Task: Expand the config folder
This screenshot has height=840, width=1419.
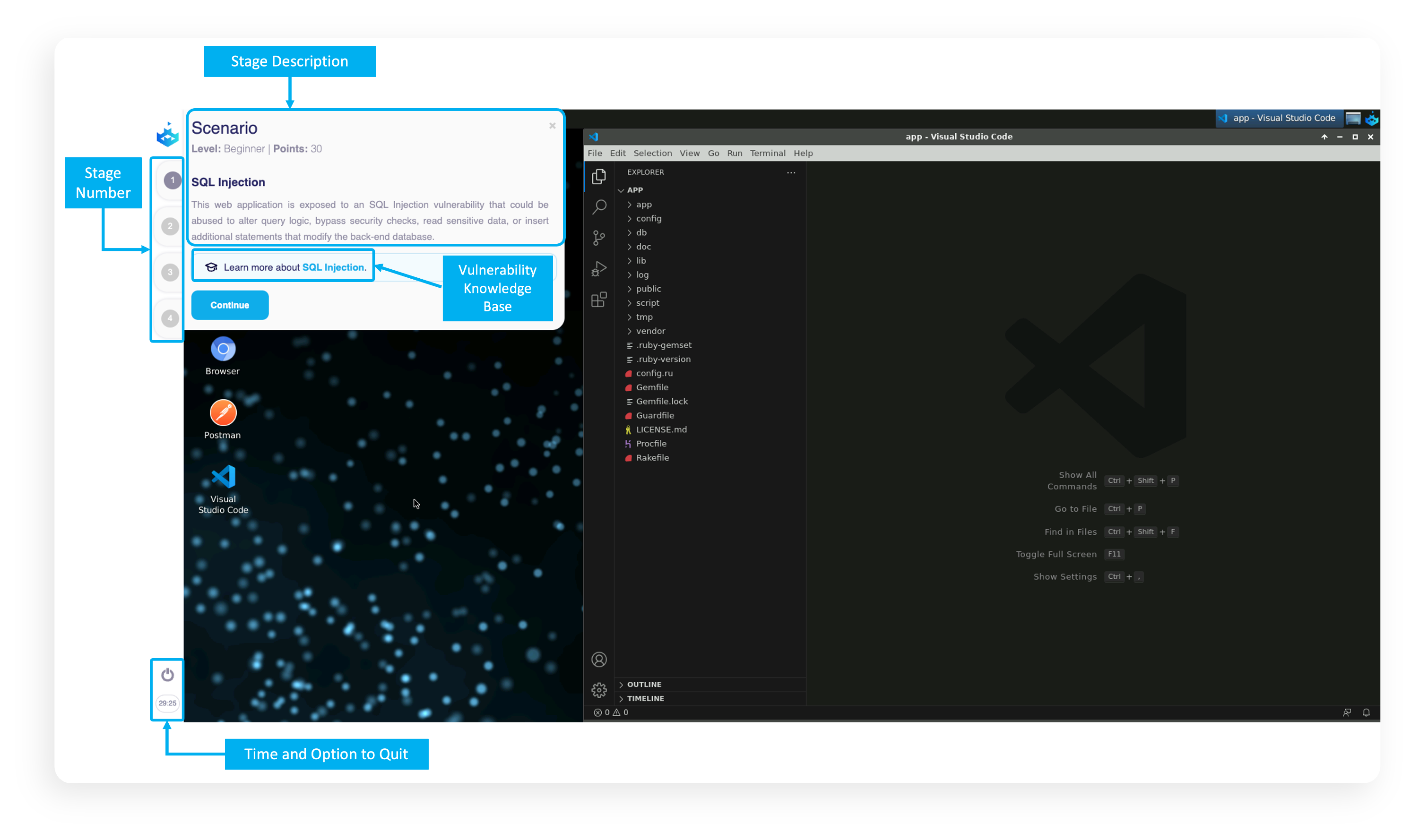Action: (710, 218)
